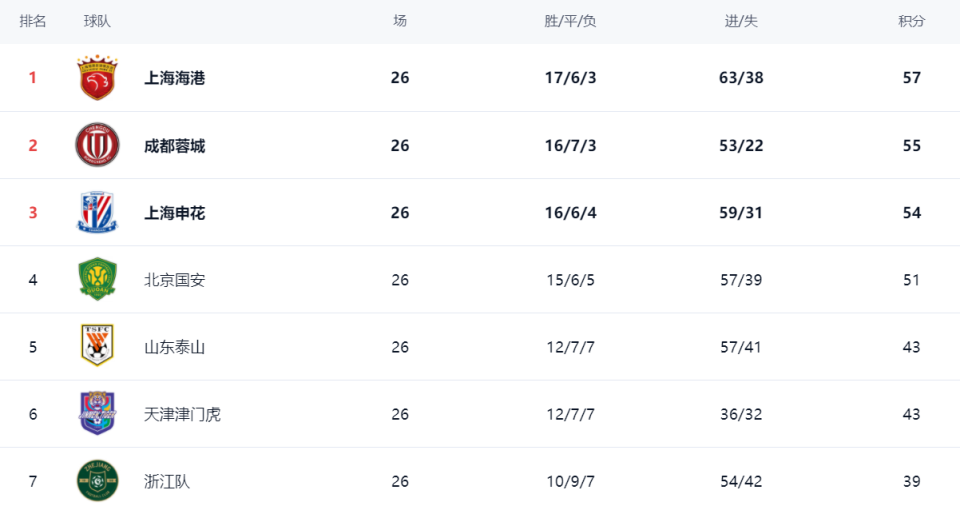Image resolution: width=960 pixels, height=514 pixels.
Task: Click the Shanghai Port (上海海港) team logo
Action: (x=97, y=78)
